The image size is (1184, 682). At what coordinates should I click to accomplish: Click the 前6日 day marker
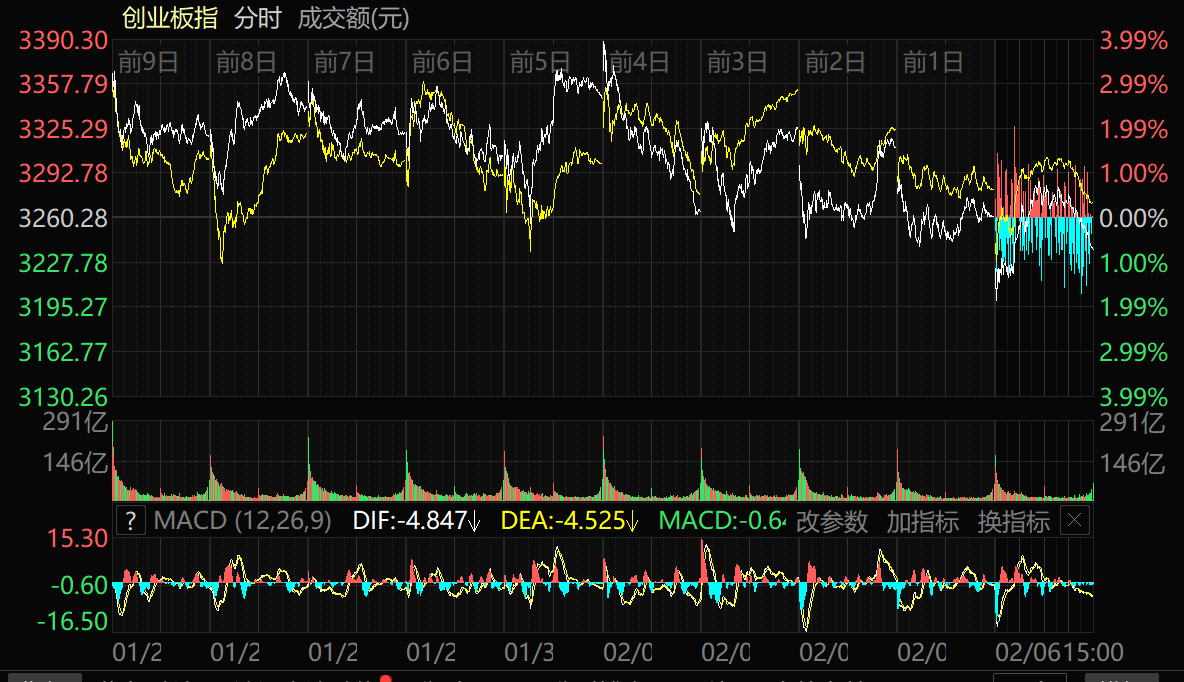pyautogui.click(x=442, y=62)
